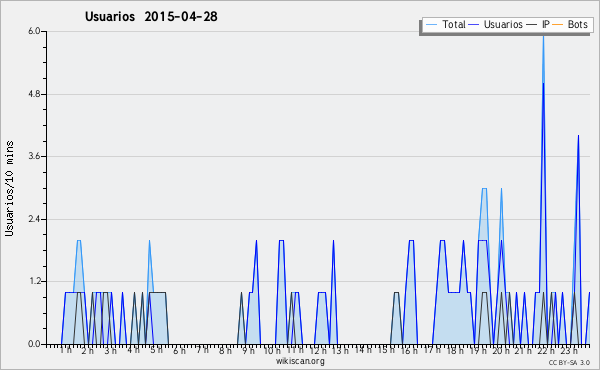600x370 pixels.
Task: Click the "CC BY-SA 3.0" license text
Action: pyautogui.click(x=569, y=362)
